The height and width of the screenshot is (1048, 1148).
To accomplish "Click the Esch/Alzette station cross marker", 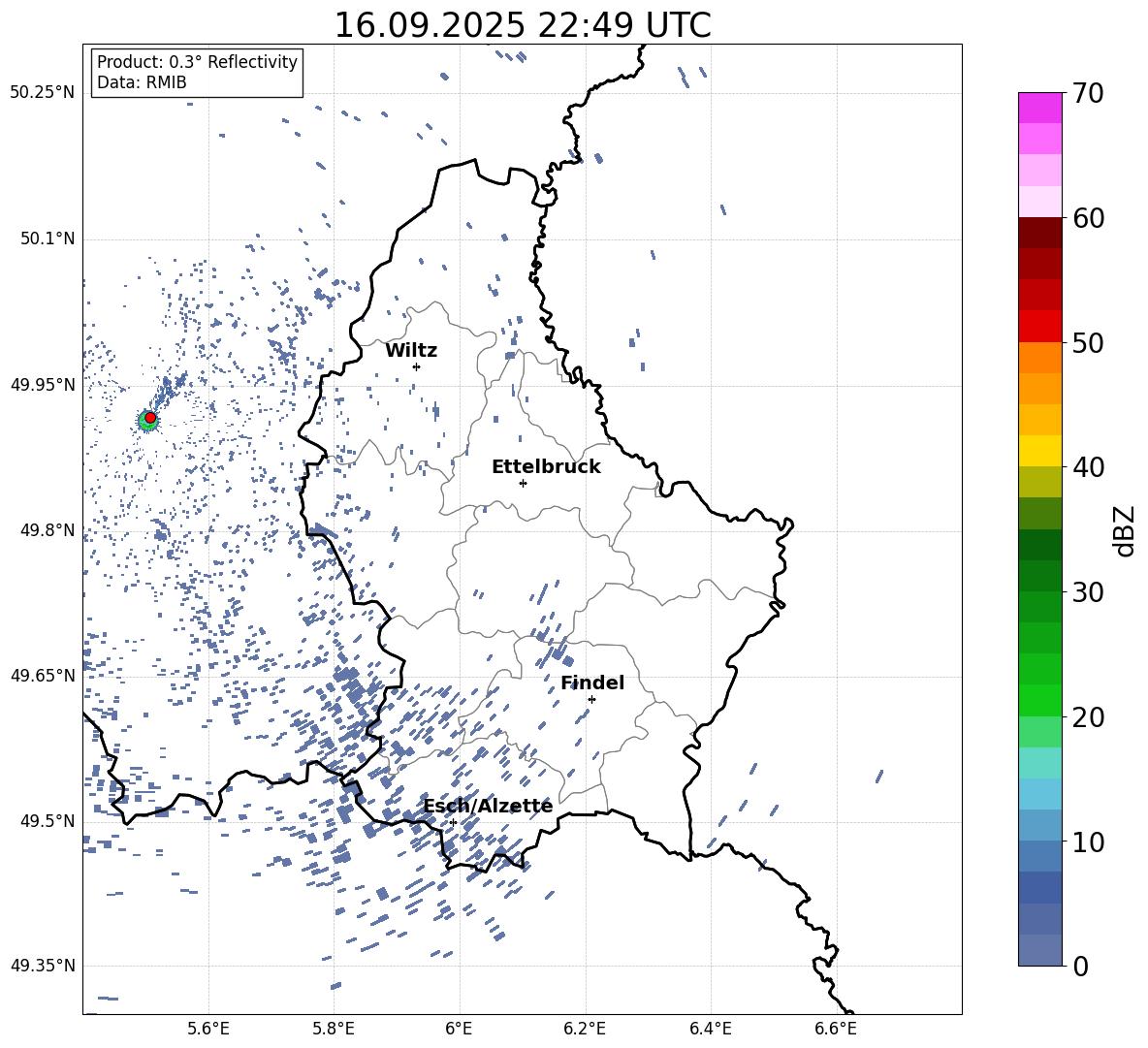I will (453, 822).
